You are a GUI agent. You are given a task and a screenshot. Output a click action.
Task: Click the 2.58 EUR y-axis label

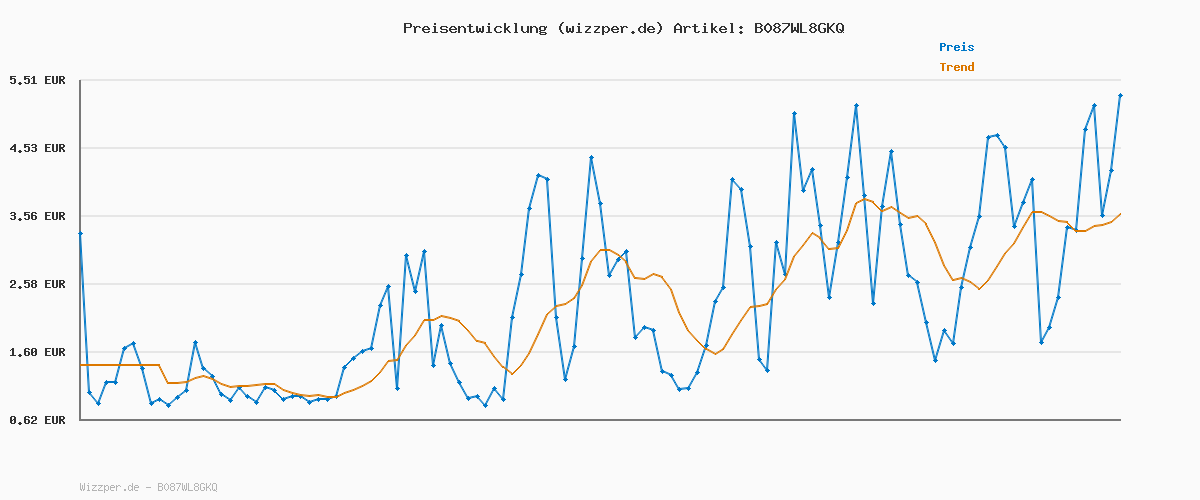point(37,284)
